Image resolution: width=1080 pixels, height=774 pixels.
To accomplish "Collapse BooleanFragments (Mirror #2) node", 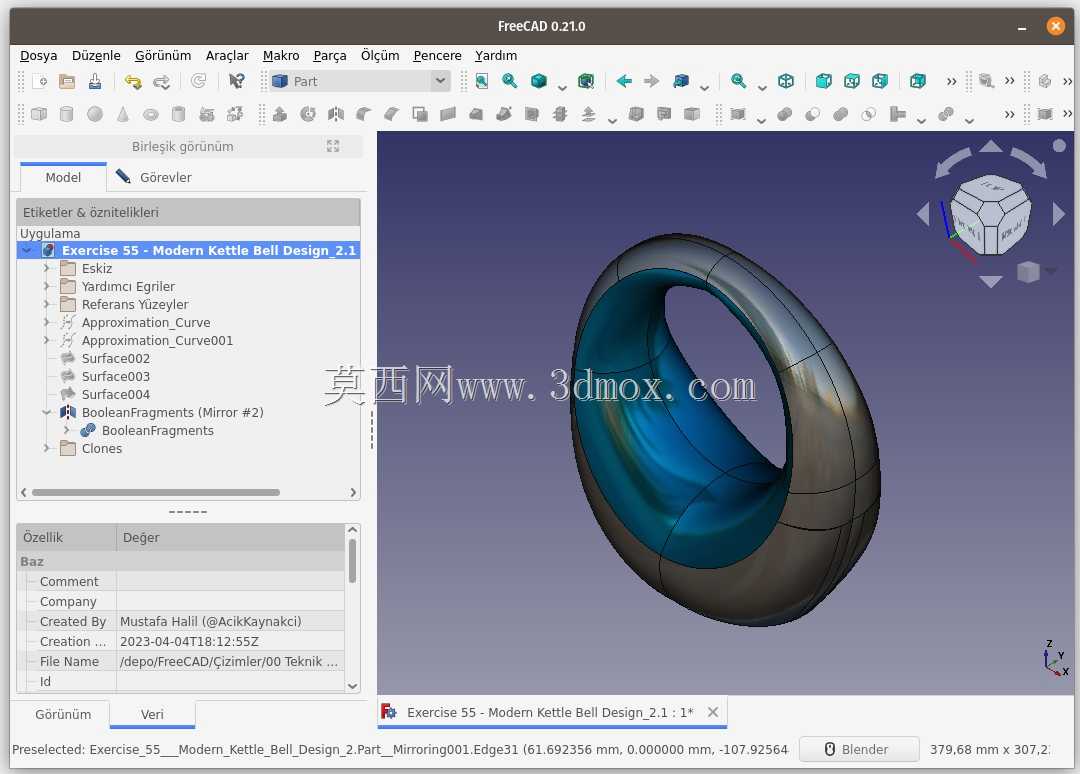I will click(47, 412).
